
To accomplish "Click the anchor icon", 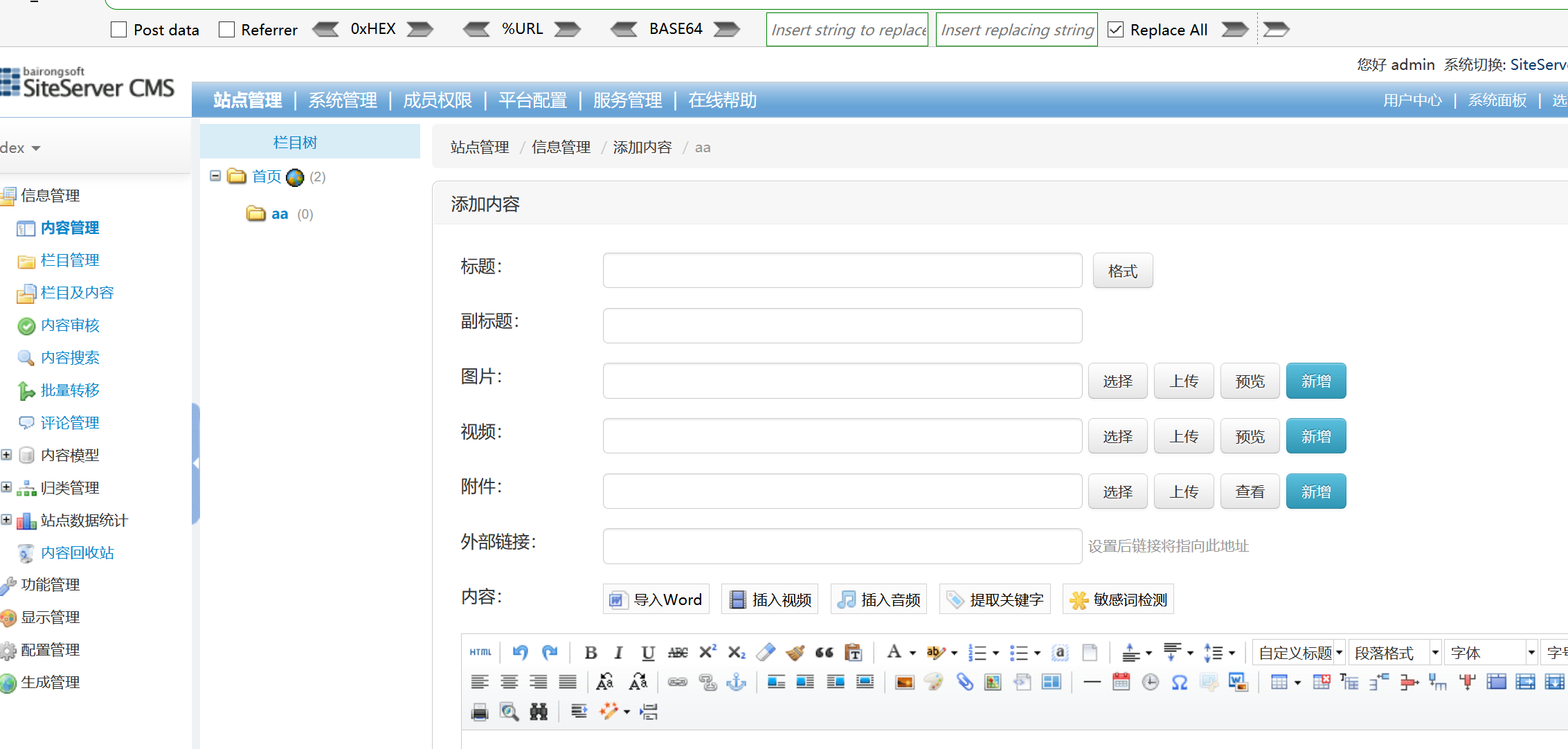I will click(737, 682).
